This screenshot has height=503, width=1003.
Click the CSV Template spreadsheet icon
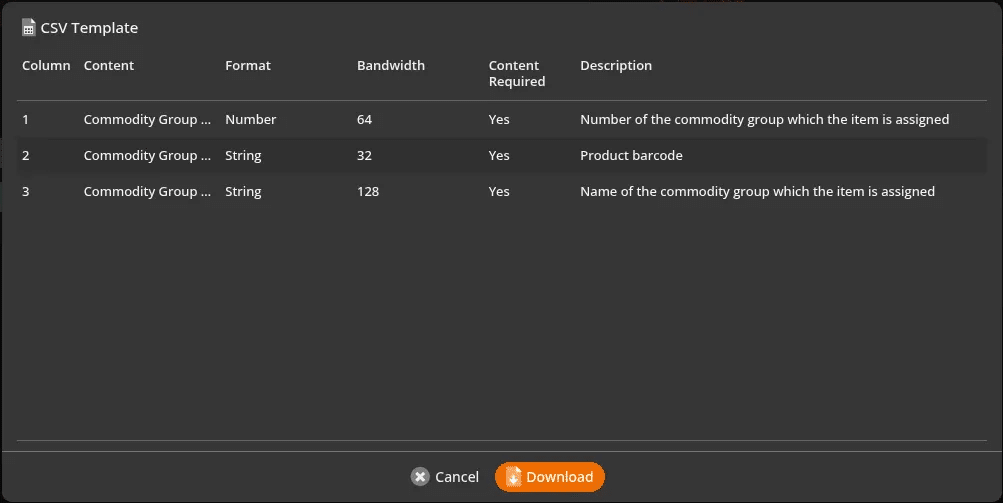click(x=28, y=28)
